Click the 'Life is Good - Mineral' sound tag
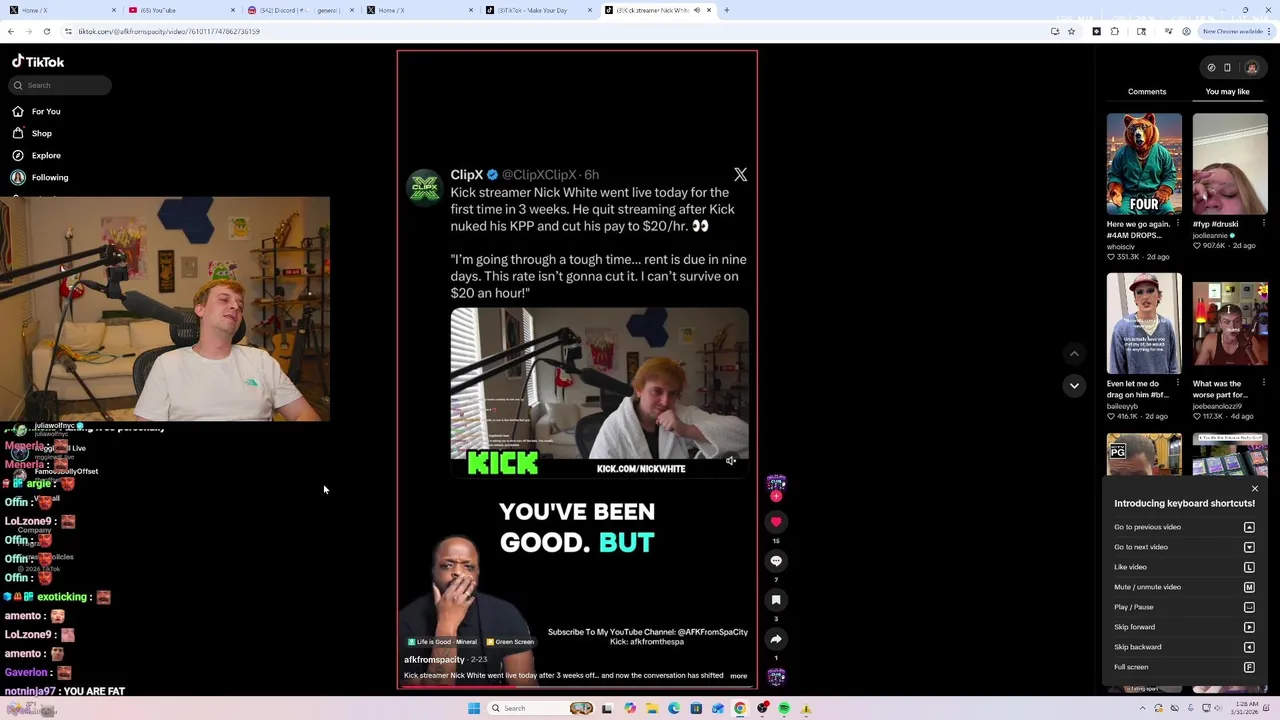 pyautogui.click(x=442, y=642)
